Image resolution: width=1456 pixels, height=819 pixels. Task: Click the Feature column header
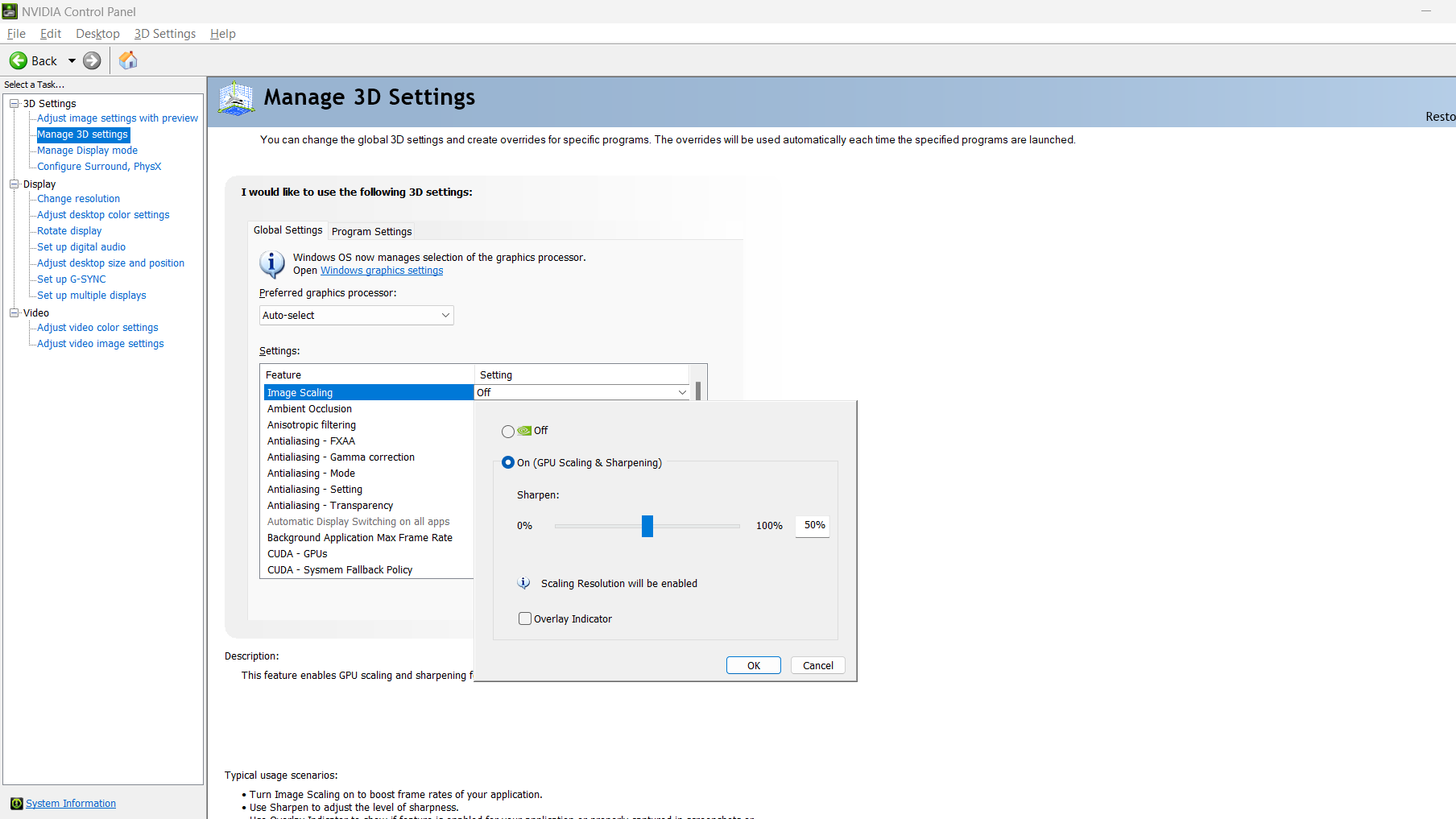(x=367, y=374)
